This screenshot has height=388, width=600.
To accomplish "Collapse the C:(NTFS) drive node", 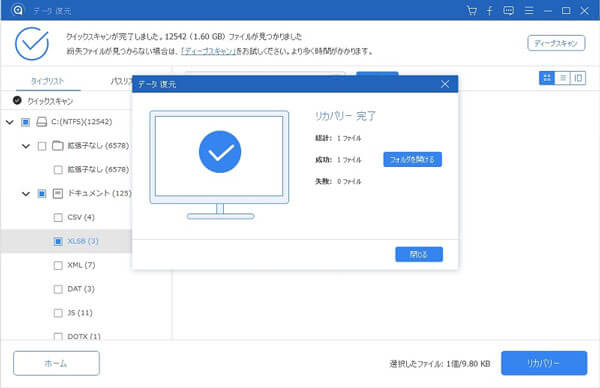I will pyautogui.click(x=10, y=122).
